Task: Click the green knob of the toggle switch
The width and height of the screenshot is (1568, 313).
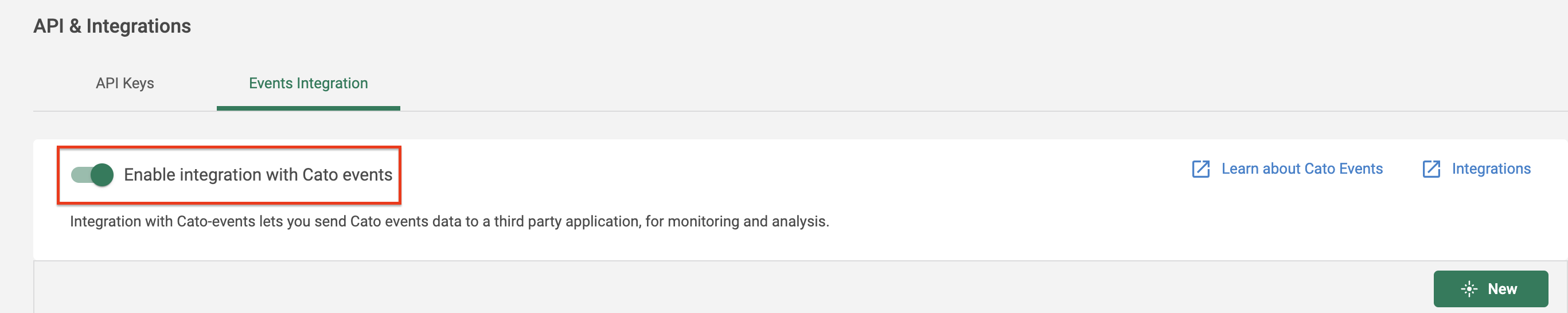Action: click(x=102, y=175)
